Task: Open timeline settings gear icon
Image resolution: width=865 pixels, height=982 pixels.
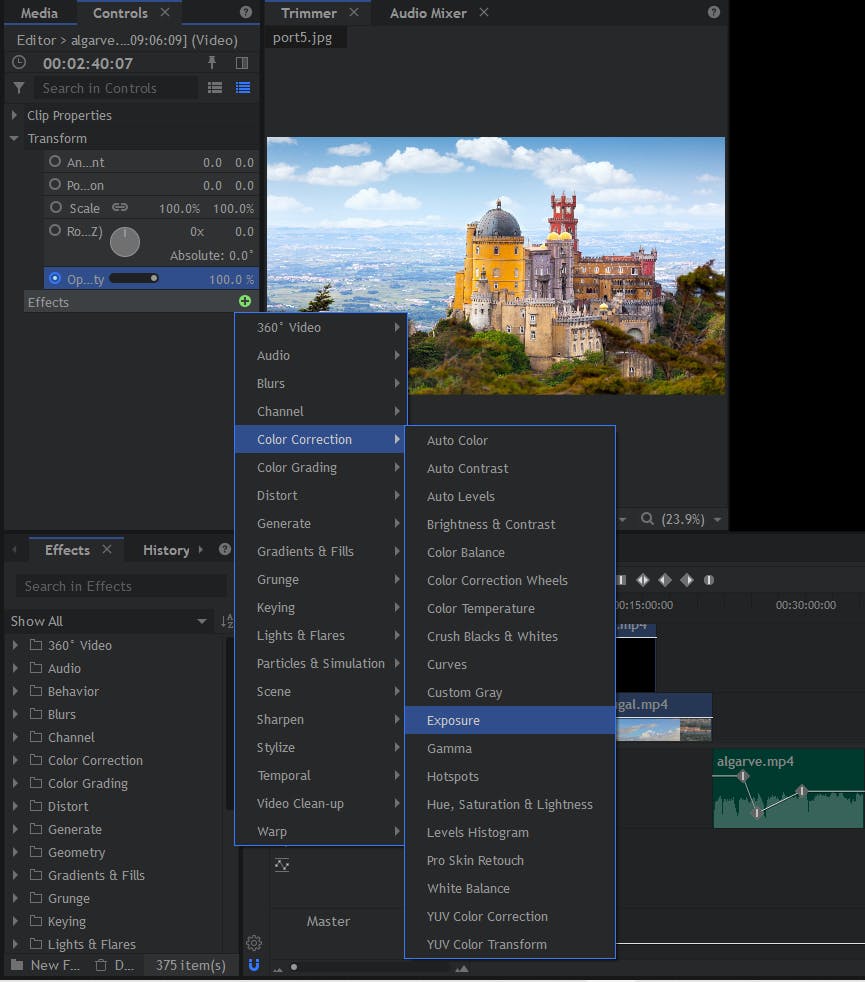Action: pyautogui.click(x=254, y=942)
